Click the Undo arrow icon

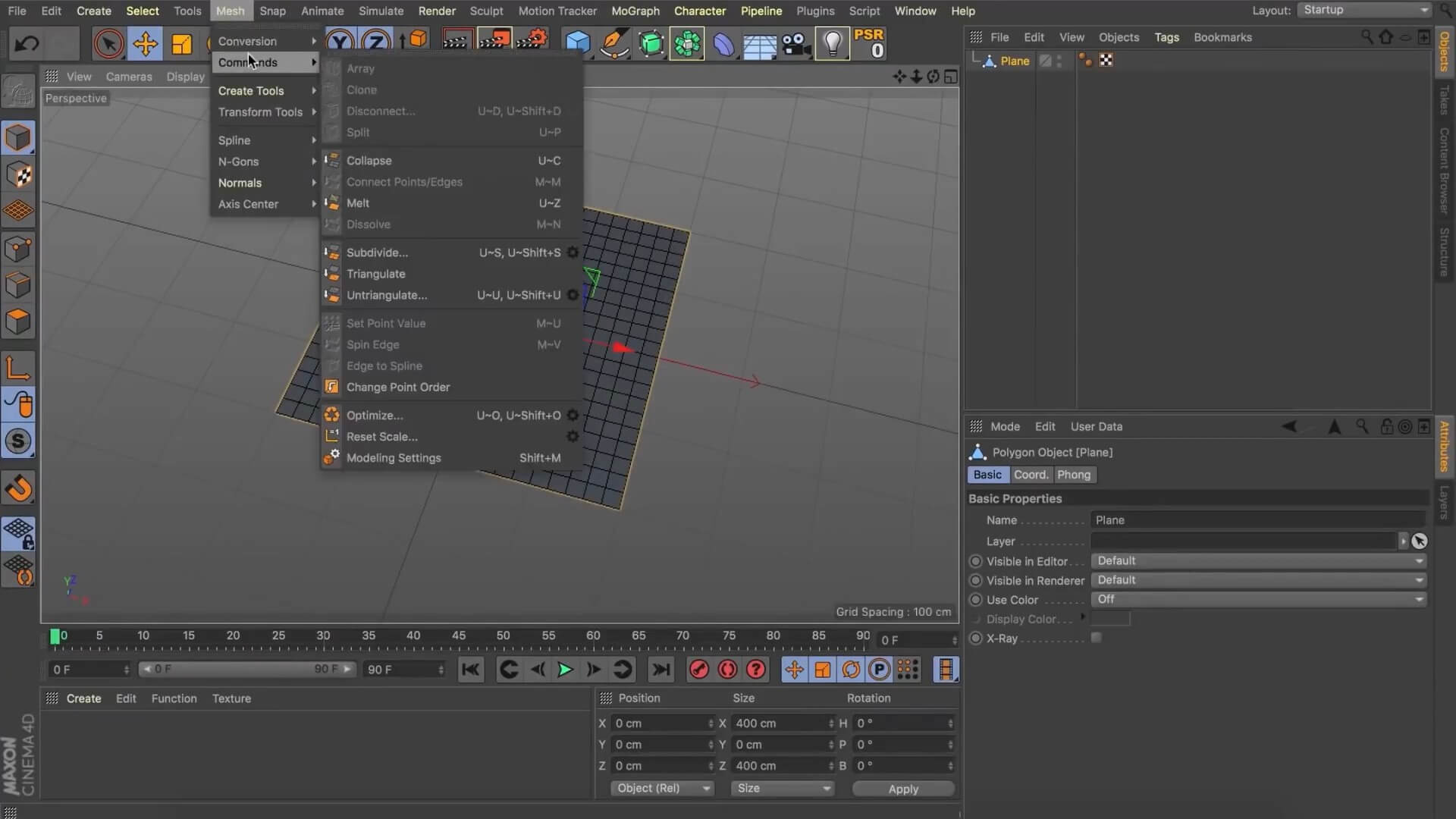click(x=27, y=44)
